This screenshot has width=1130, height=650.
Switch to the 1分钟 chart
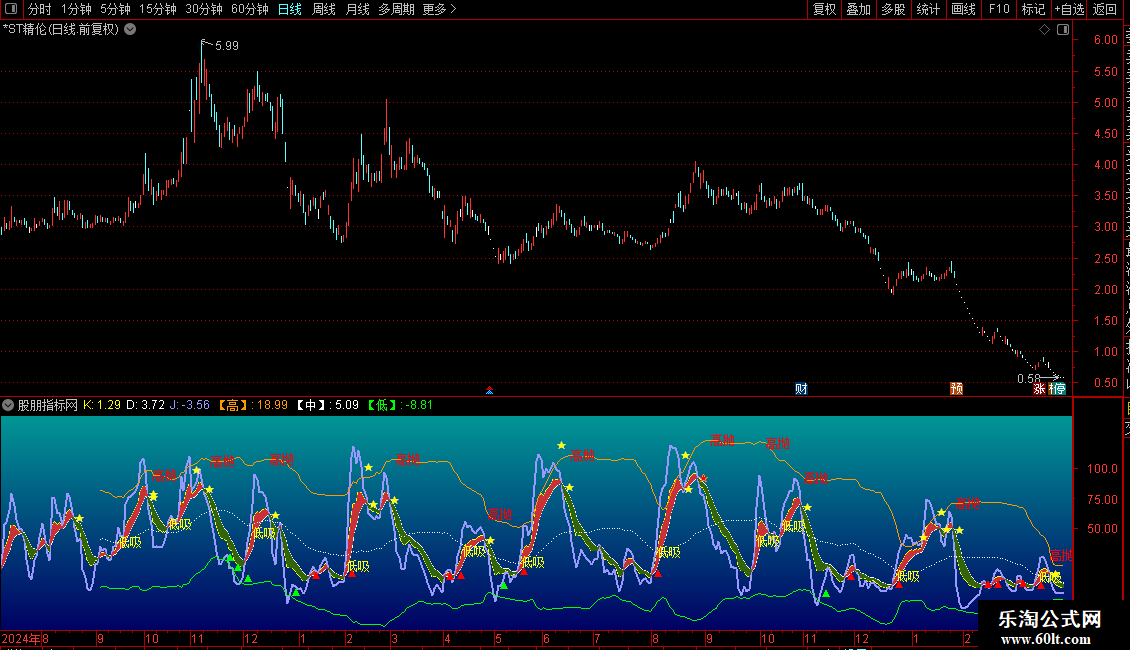76,9
